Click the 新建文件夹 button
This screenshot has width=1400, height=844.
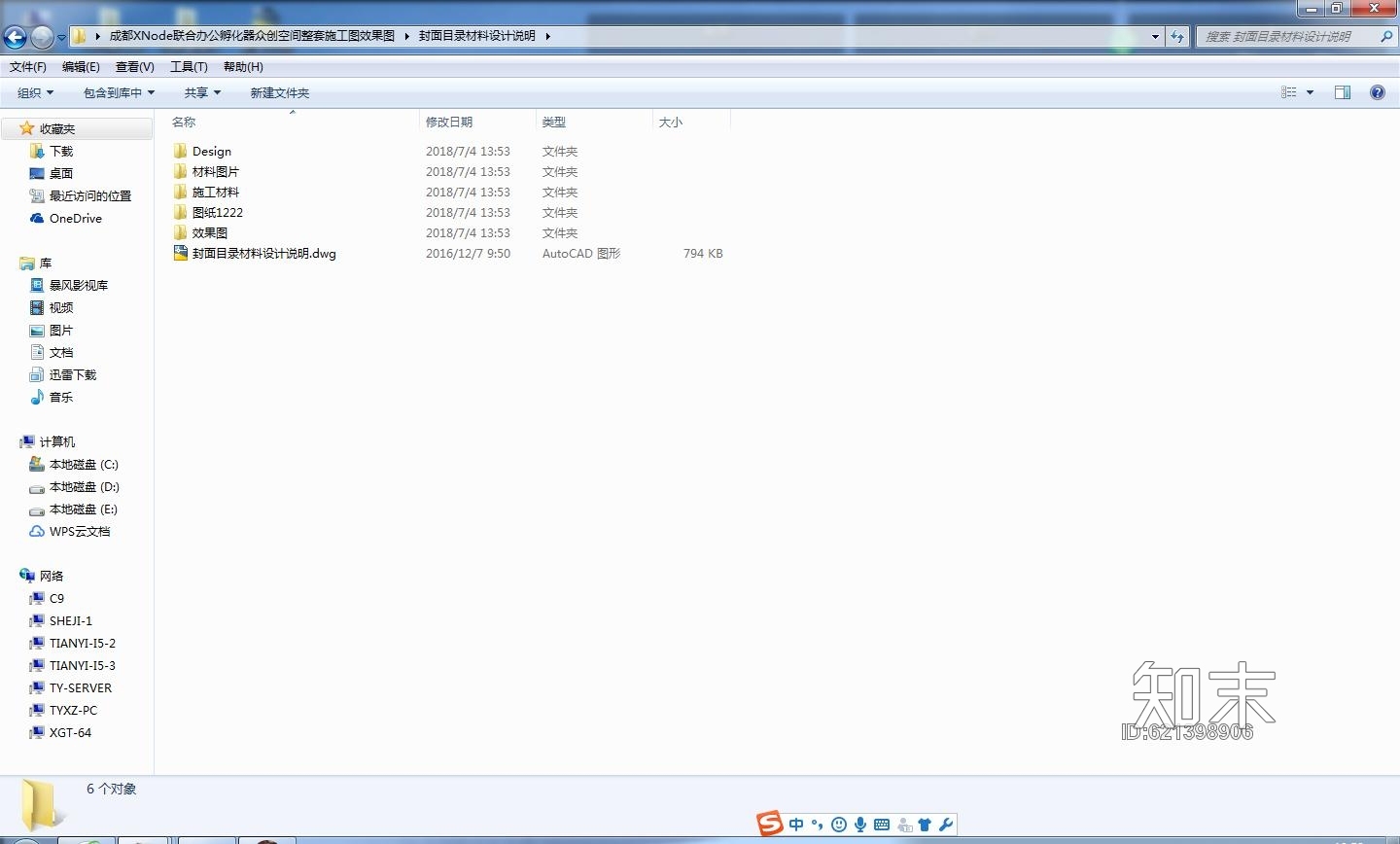[279, 93]
